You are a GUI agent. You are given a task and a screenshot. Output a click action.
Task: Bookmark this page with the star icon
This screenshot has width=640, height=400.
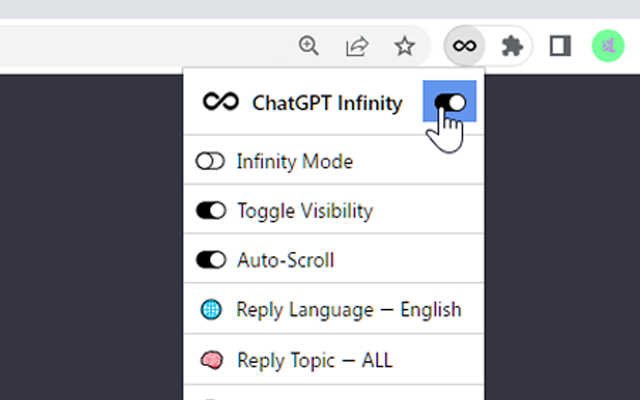pyautogui.click(x=404, y=46)
